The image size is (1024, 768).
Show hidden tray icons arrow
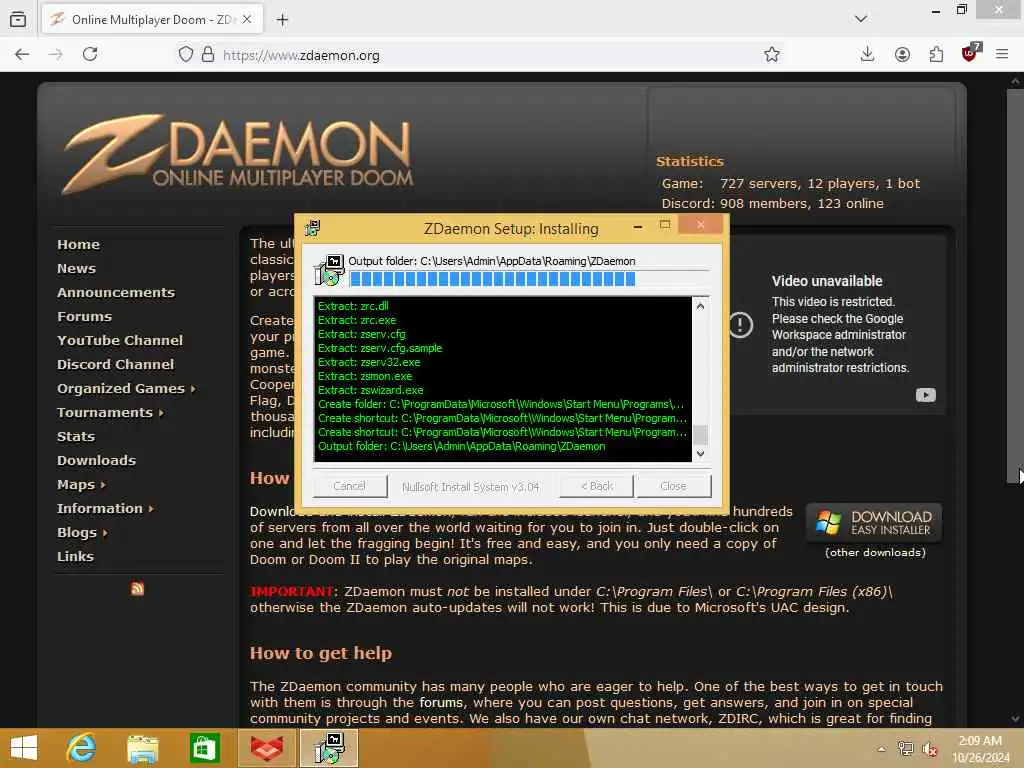pyautogui.click(x=882, y=749)
